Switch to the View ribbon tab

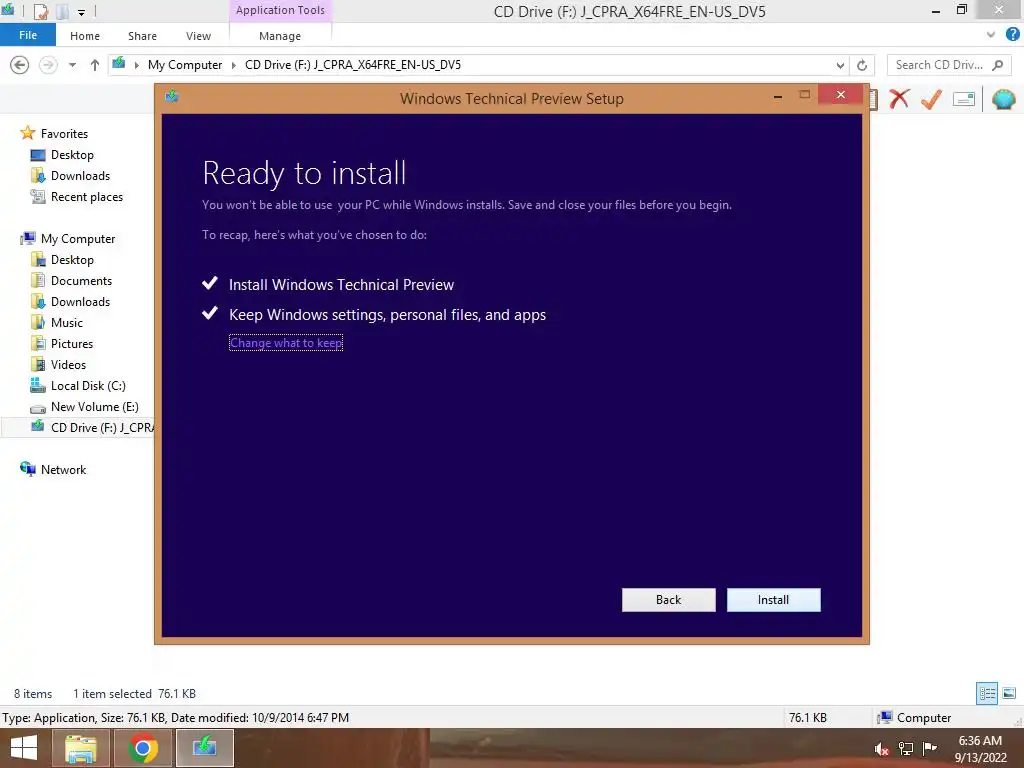point(198,36)
